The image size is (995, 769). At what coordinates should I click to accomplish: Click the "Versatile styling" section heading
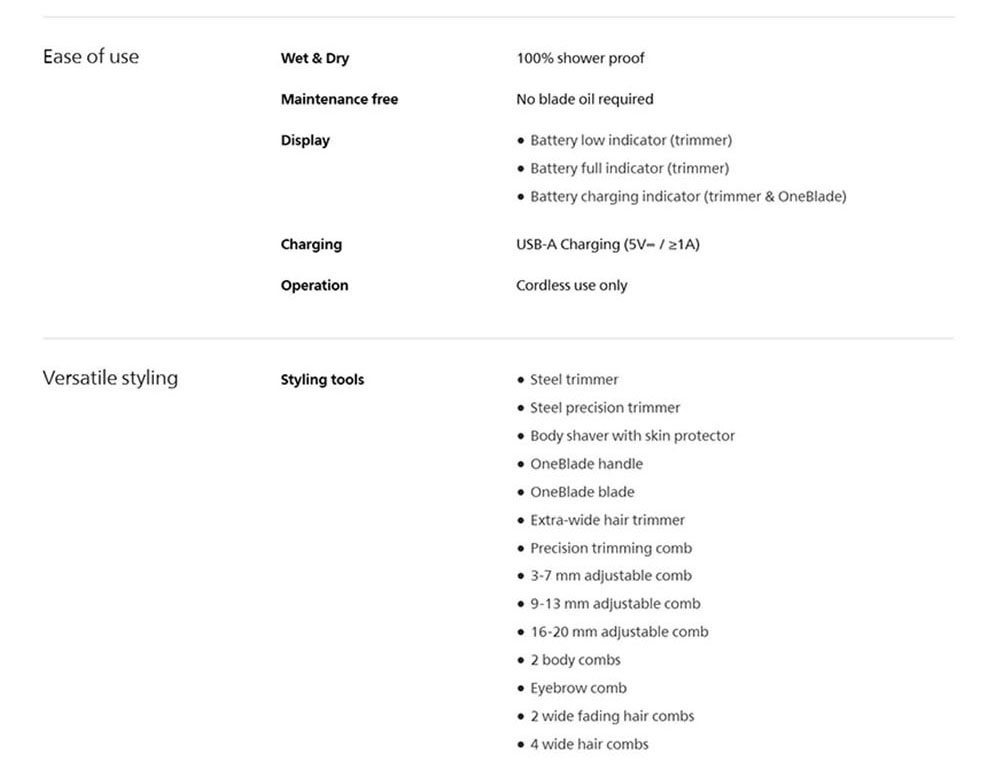click(110, 378)
